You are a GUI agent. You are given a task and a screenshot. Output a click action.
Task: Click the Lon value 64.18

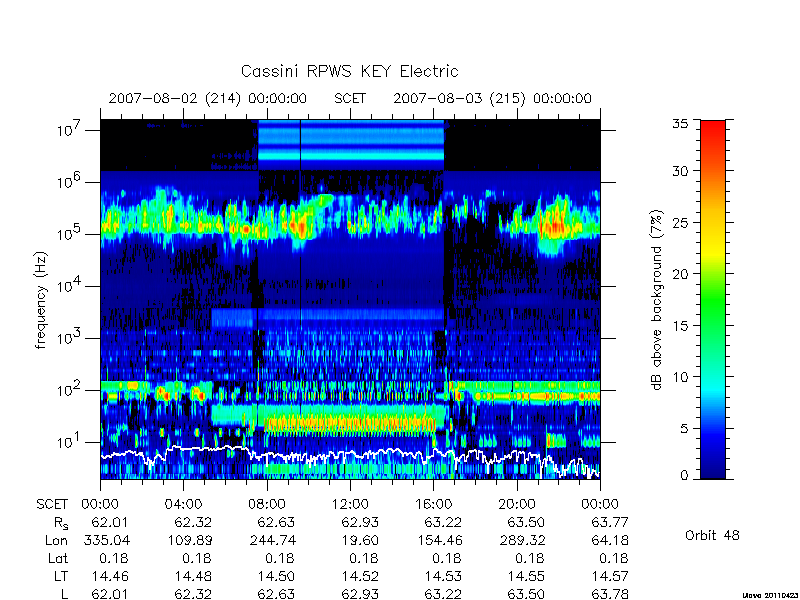pyautogui.click(x=610, y=540)
